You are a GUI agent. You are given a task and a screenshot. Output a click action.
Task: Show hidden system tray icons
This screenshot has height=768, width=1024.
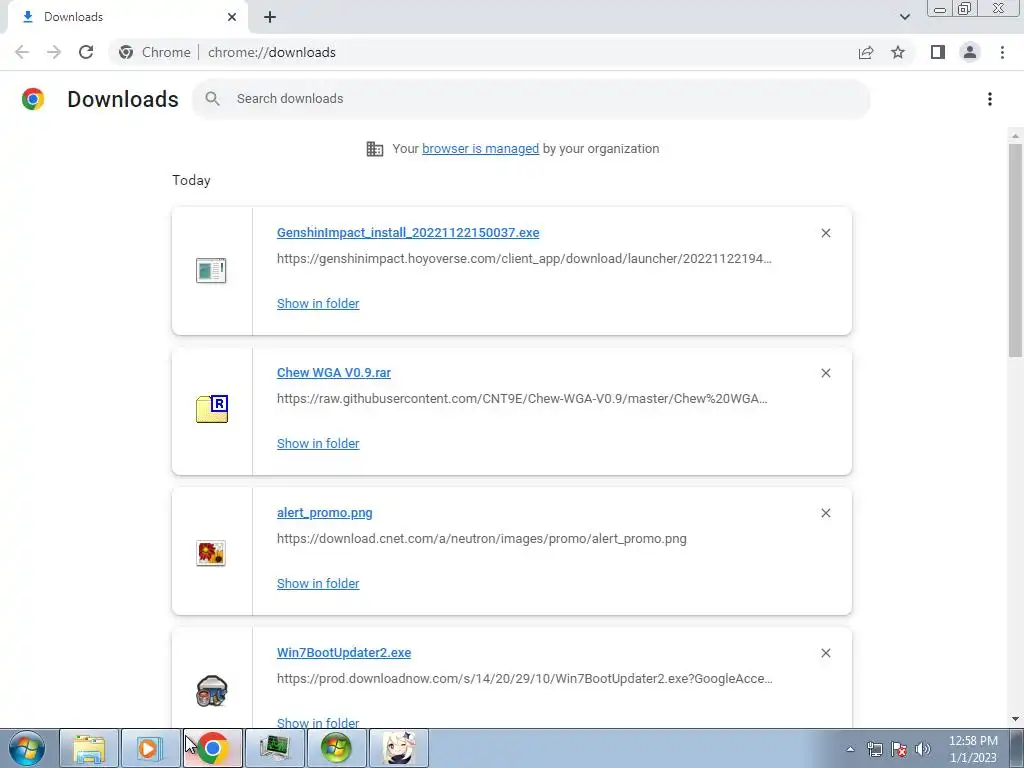(x=850, y=749)
